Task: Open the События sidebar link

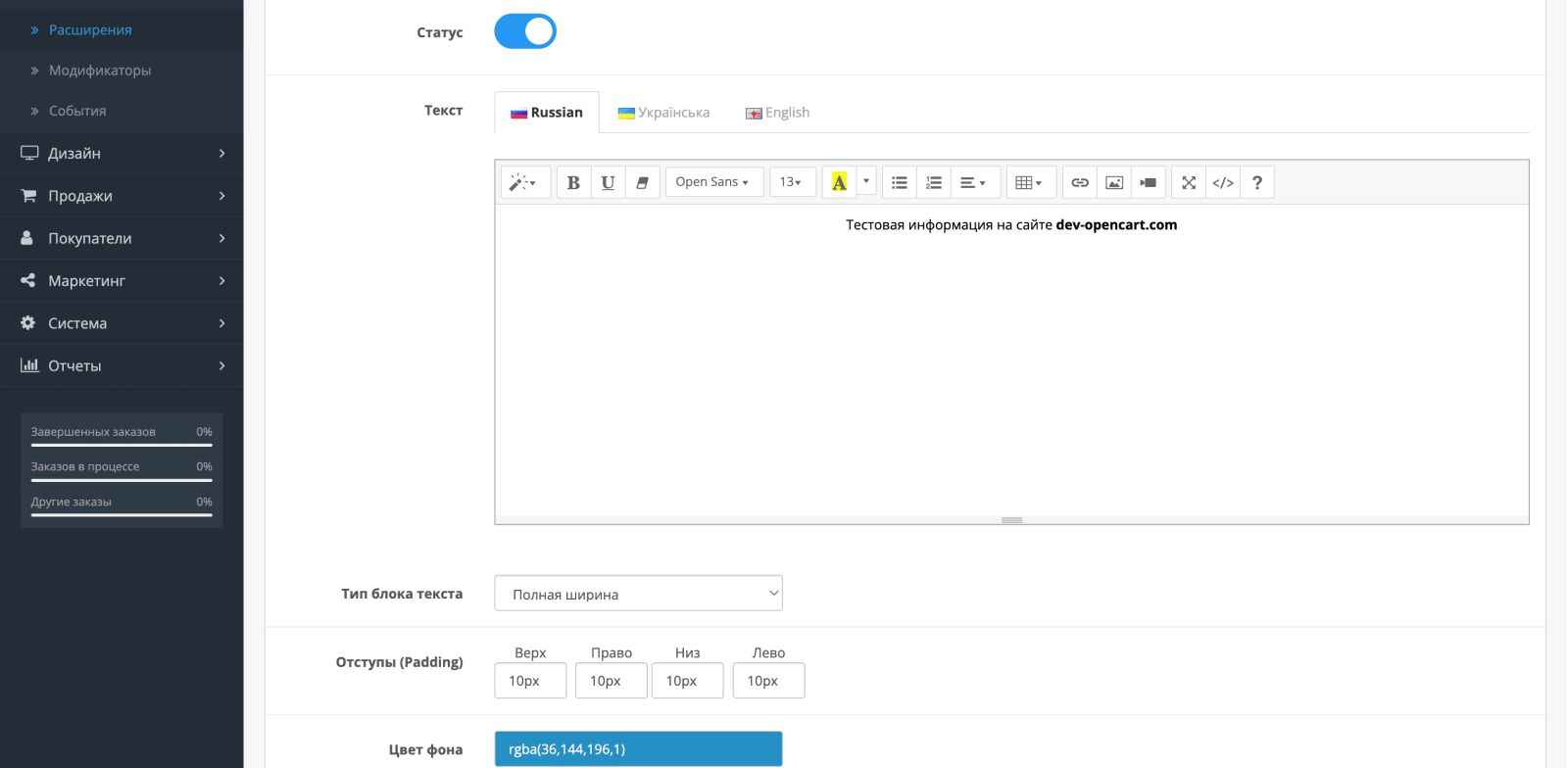Action: point(77,111)
